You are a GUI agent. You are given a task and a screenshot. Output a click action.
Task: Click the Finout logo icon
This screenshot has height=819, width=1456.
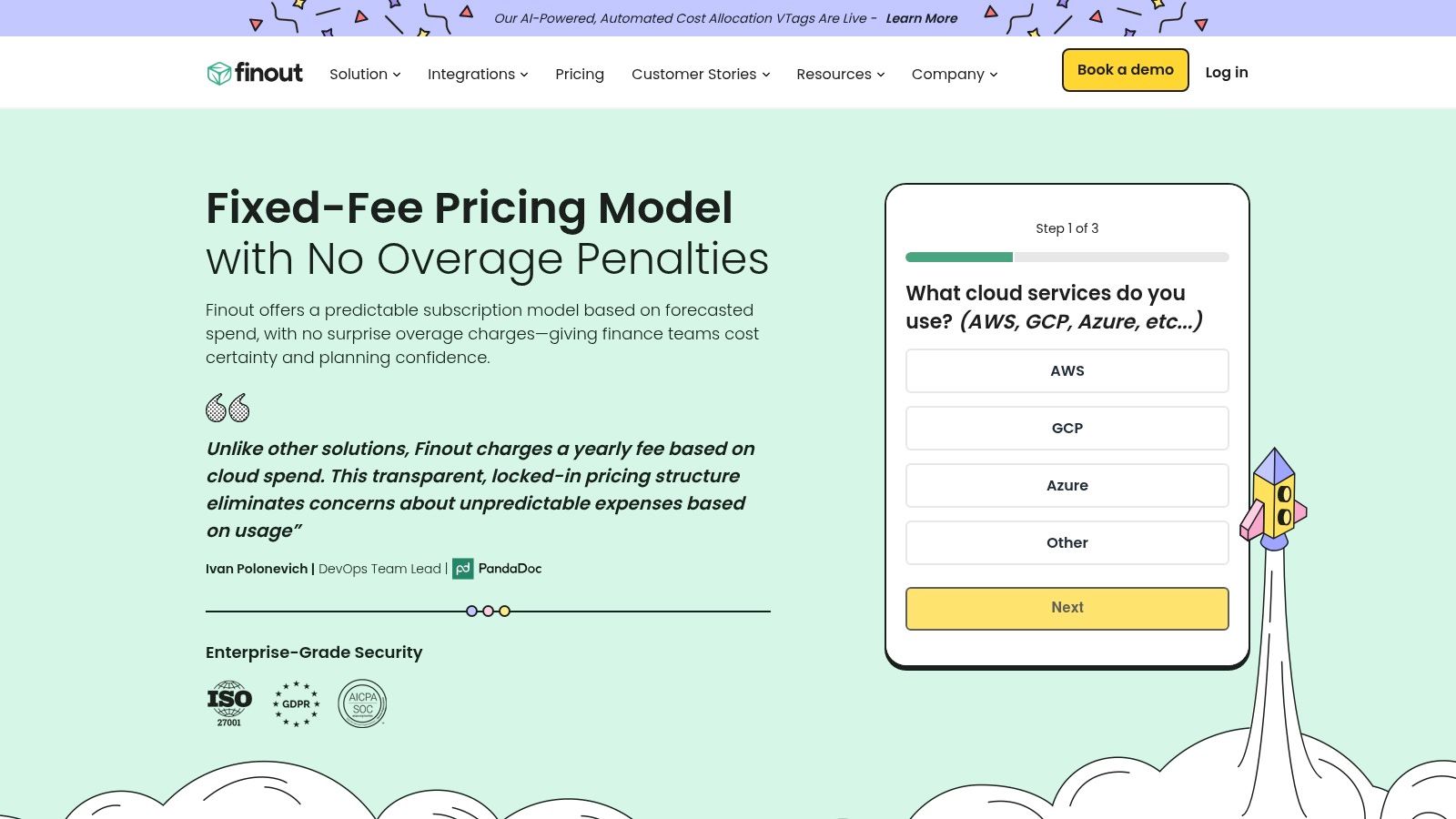tap(218, 74)
